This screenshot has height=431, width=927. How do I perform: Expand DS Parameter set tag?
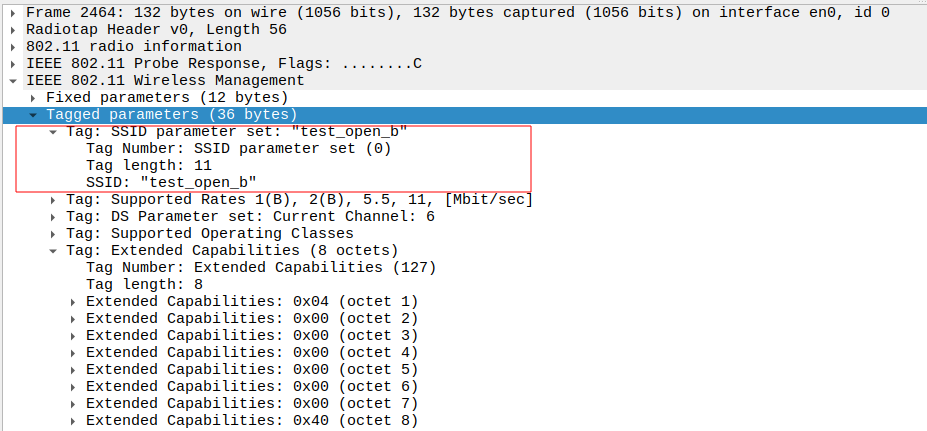[x=53, y=217]
